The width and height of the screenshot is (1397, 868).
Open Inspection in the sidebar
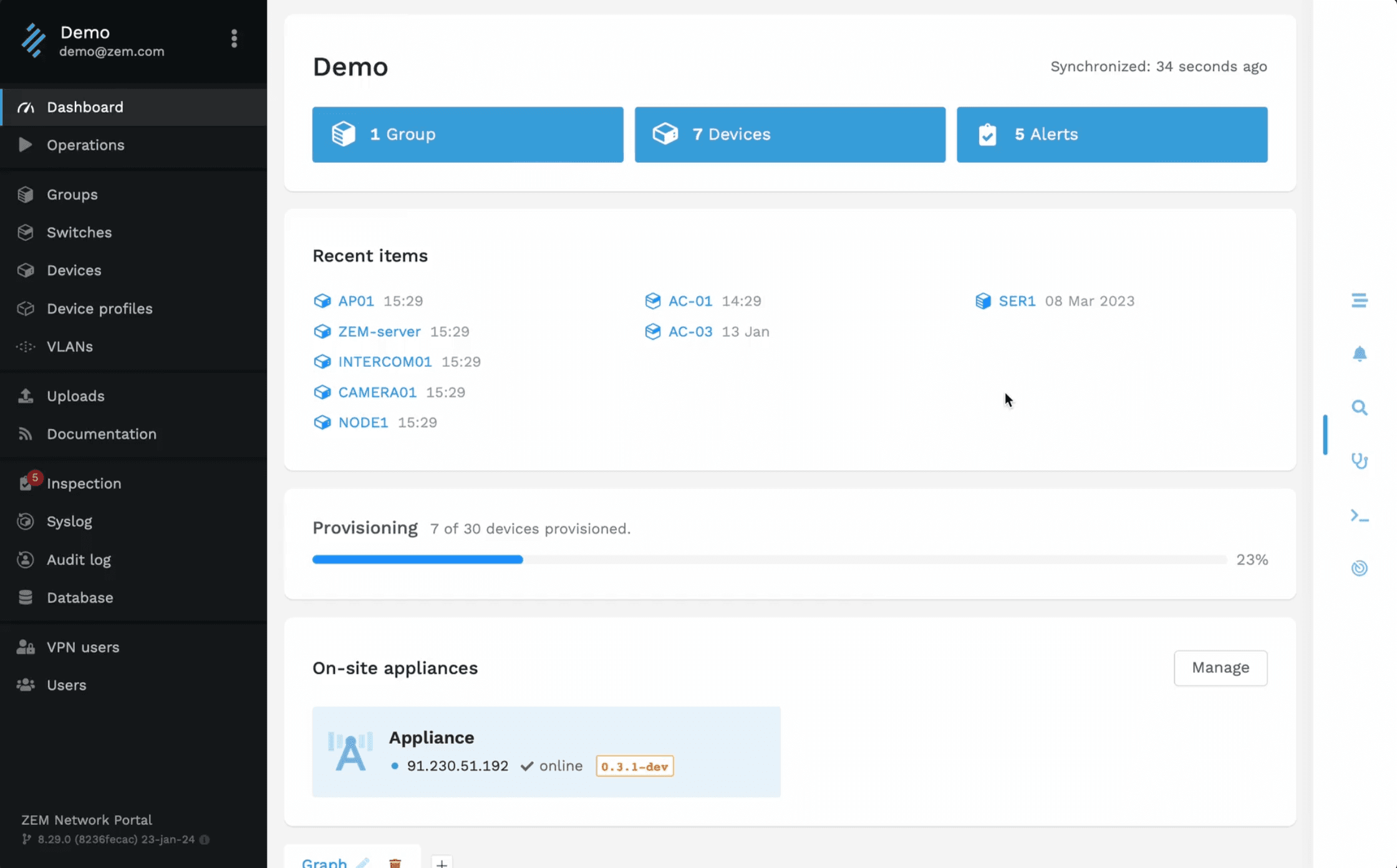pyautogui.click(x=84, y=483)
